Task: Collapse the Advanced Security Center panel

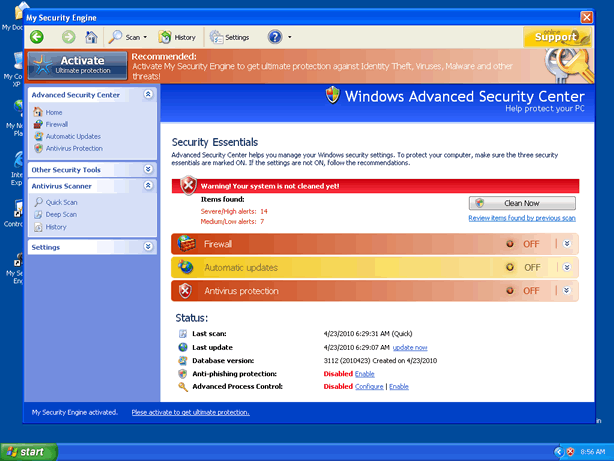Action: pos(148,94)
